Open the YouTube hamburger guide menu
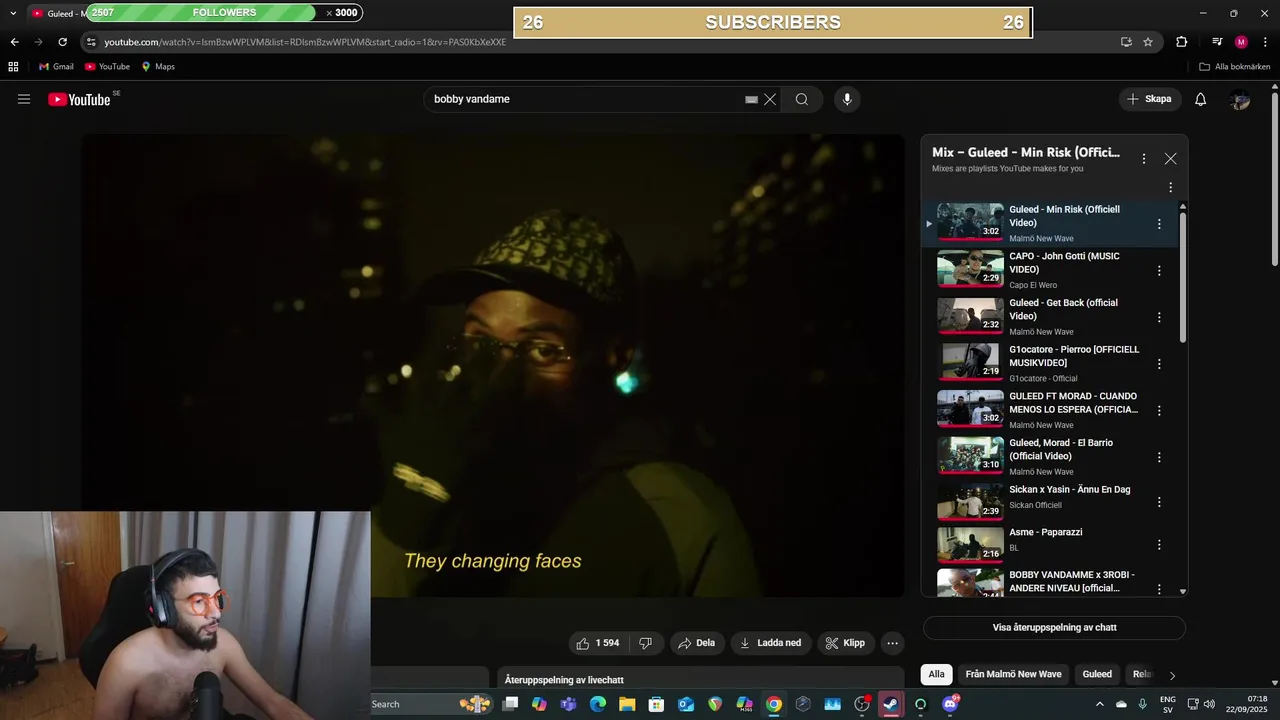This screenshot has height=720, width=1280. click(24, 99)
